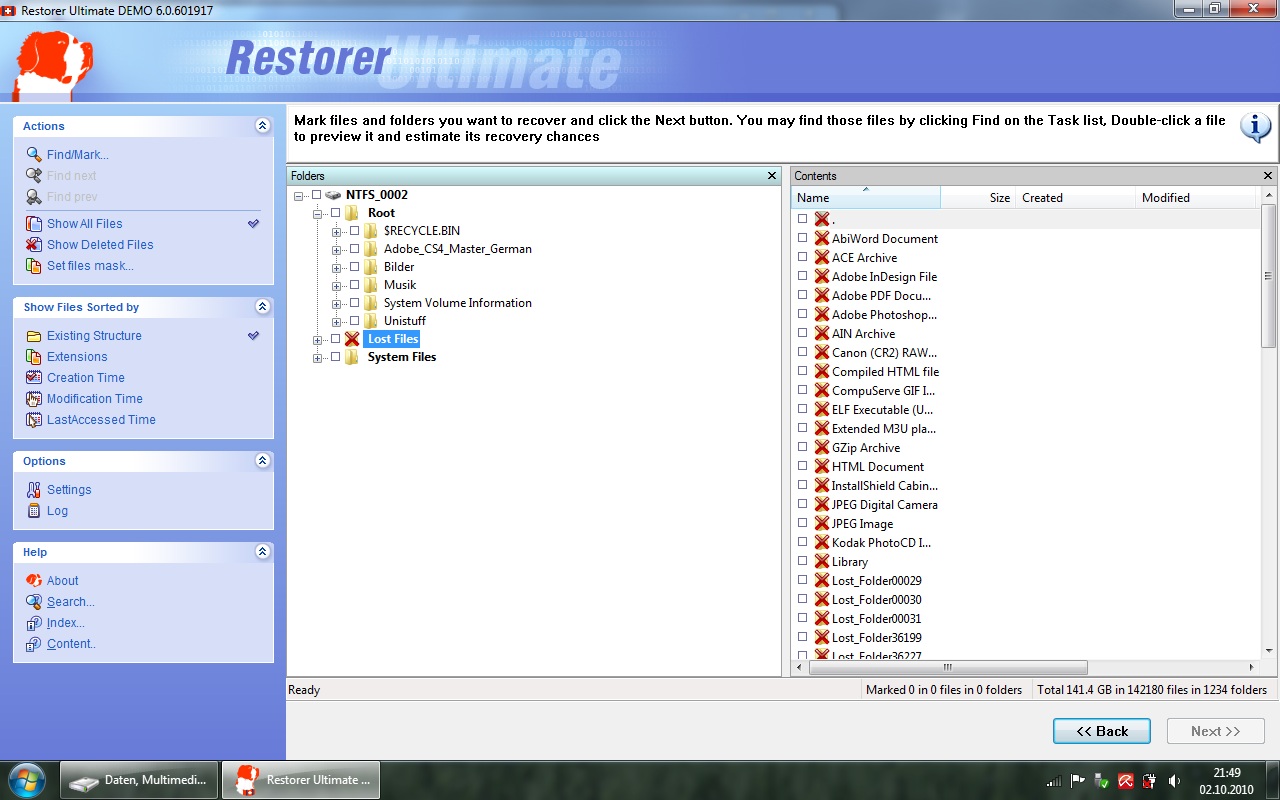
Task: Open the Find/Mark link
Action: pyautogui.click(x=78, y=155)
